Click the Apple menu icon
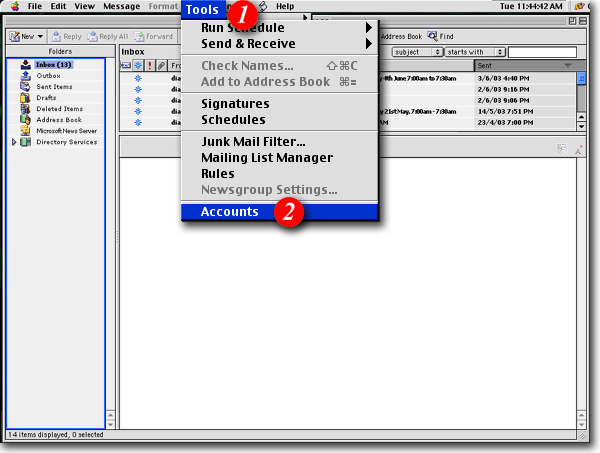Viewport: 600px width, 453px height. (14, 7)
